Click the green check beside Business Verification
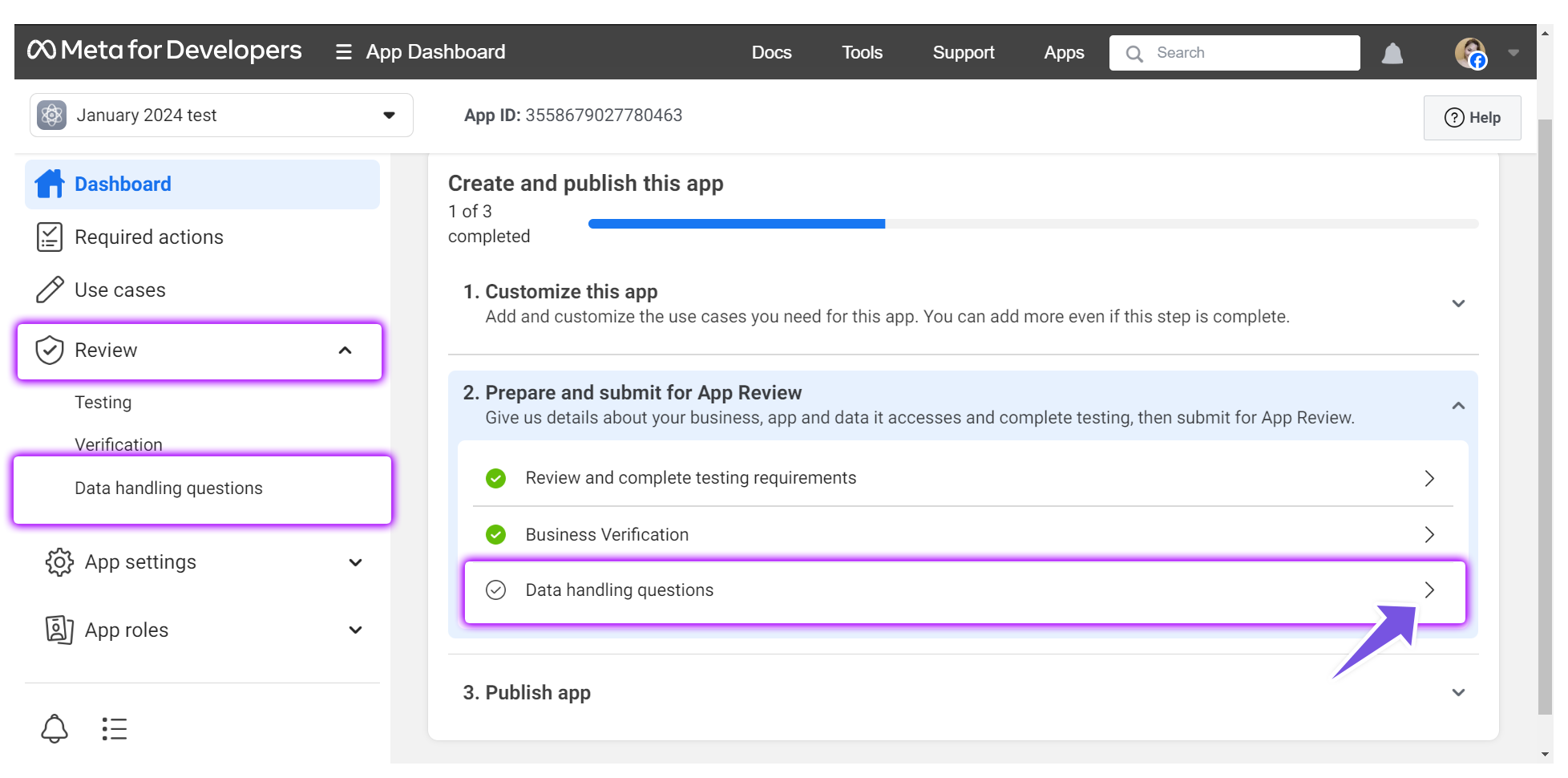 (496, 534)
